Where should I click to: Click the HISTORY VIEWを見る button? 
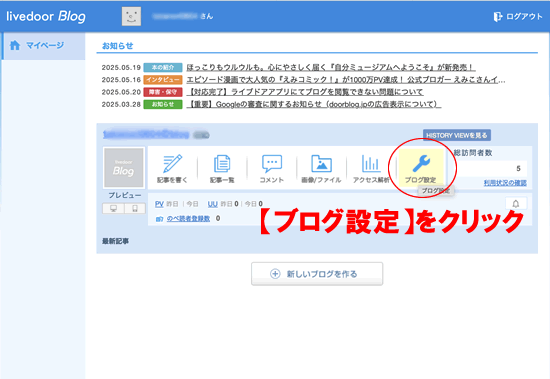[x=457, y=135]
